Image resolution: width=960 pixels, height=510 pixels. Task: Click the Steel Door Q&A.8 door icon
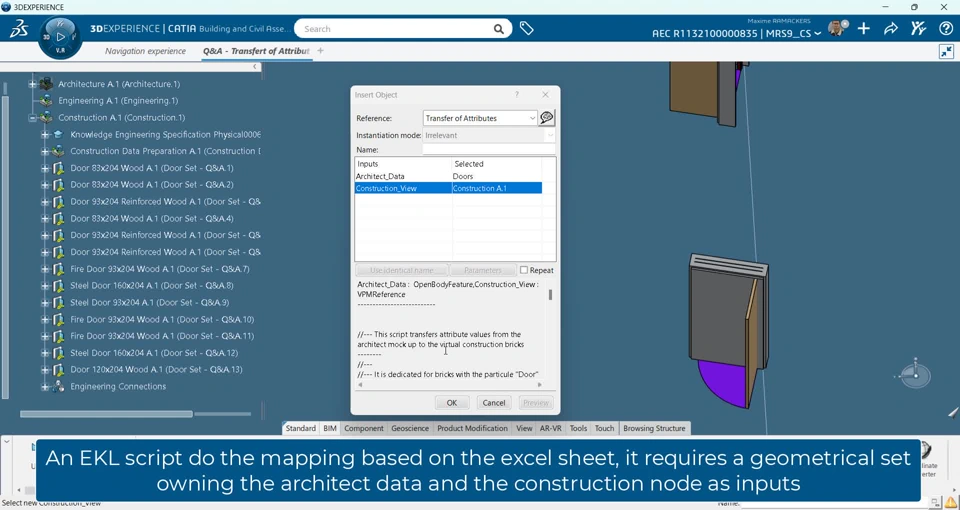pyautogui.click(x=58, y=285)
